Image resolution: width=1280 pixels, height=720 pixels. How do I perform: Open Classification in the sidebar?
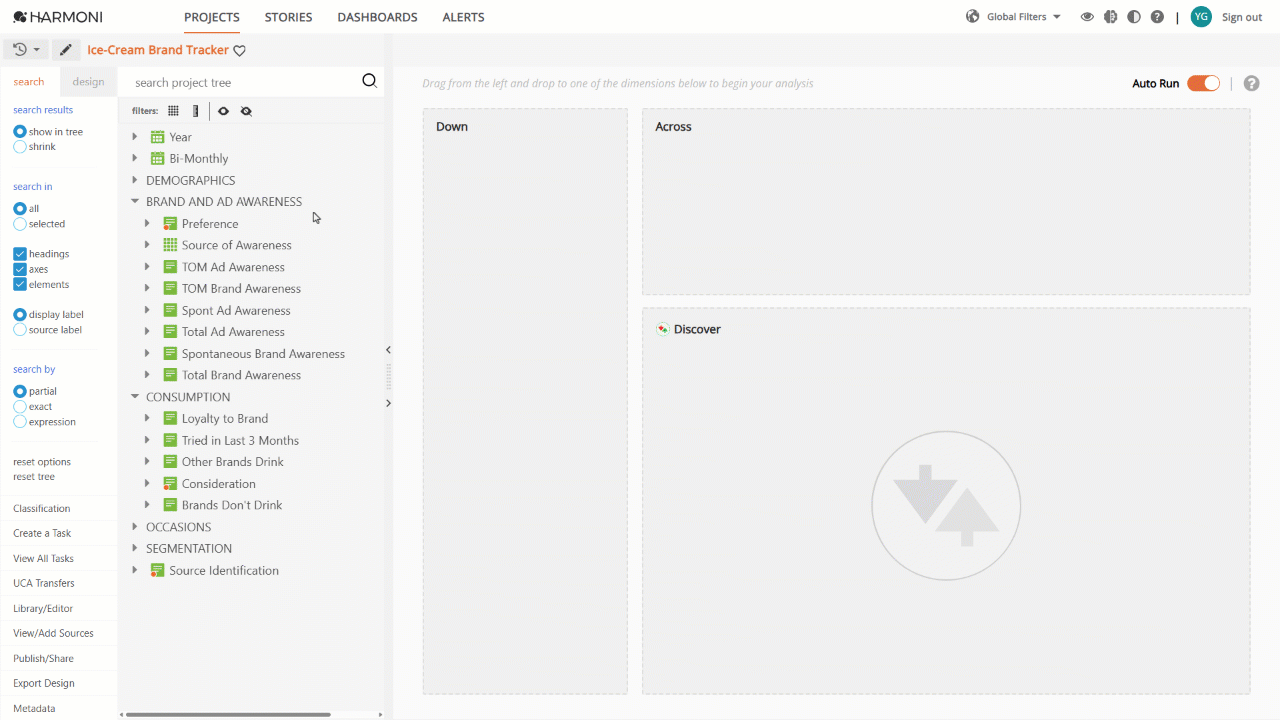pyautogui.click(x=42, y=508)
